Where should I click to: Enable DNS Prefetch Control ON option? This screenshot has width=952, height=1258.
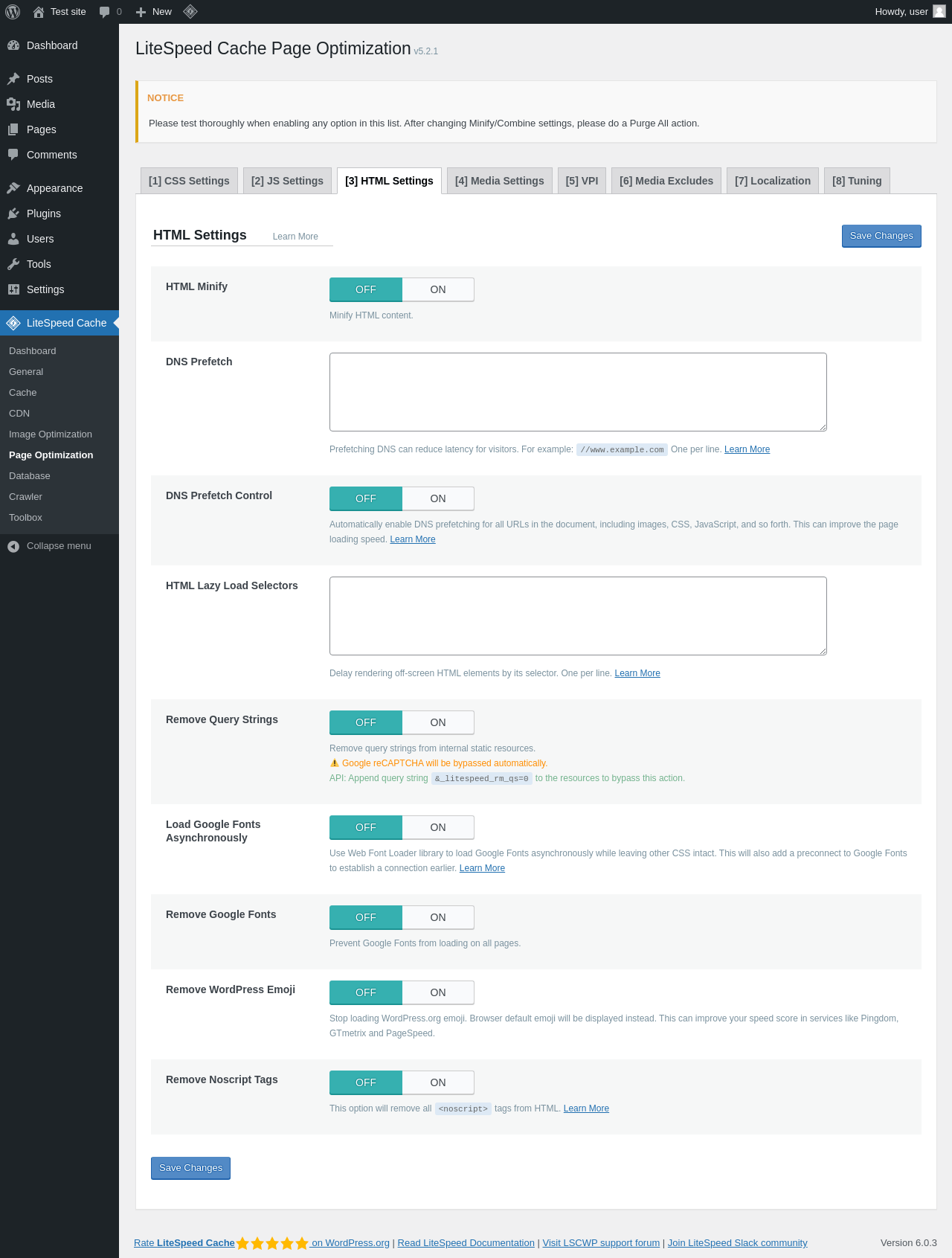tap(438, 498)
